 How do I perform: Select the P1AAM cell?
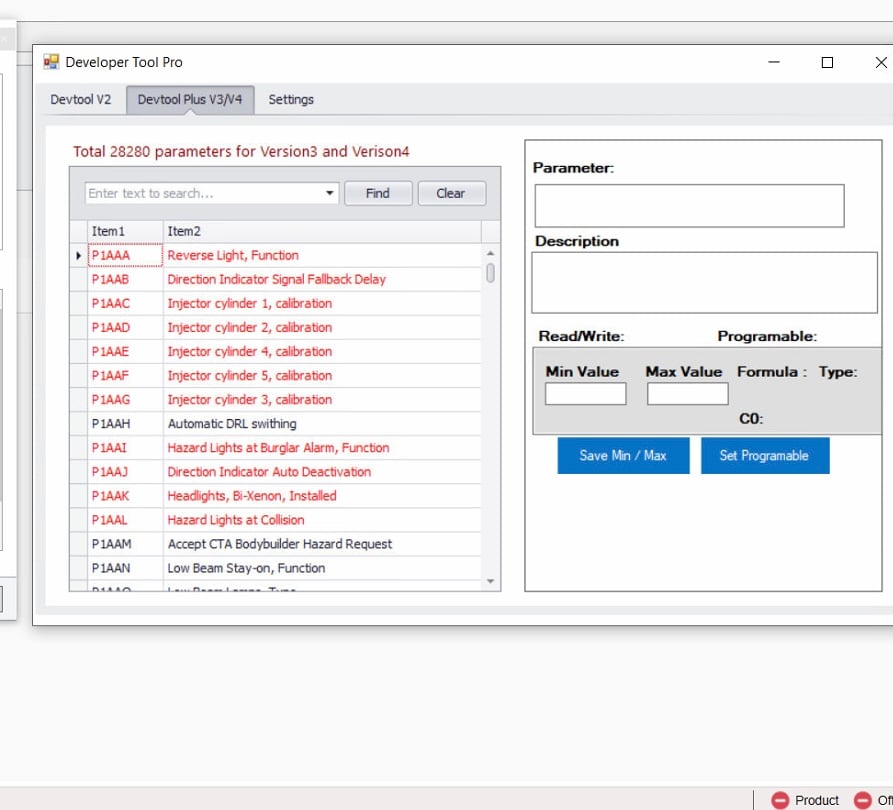125,544
